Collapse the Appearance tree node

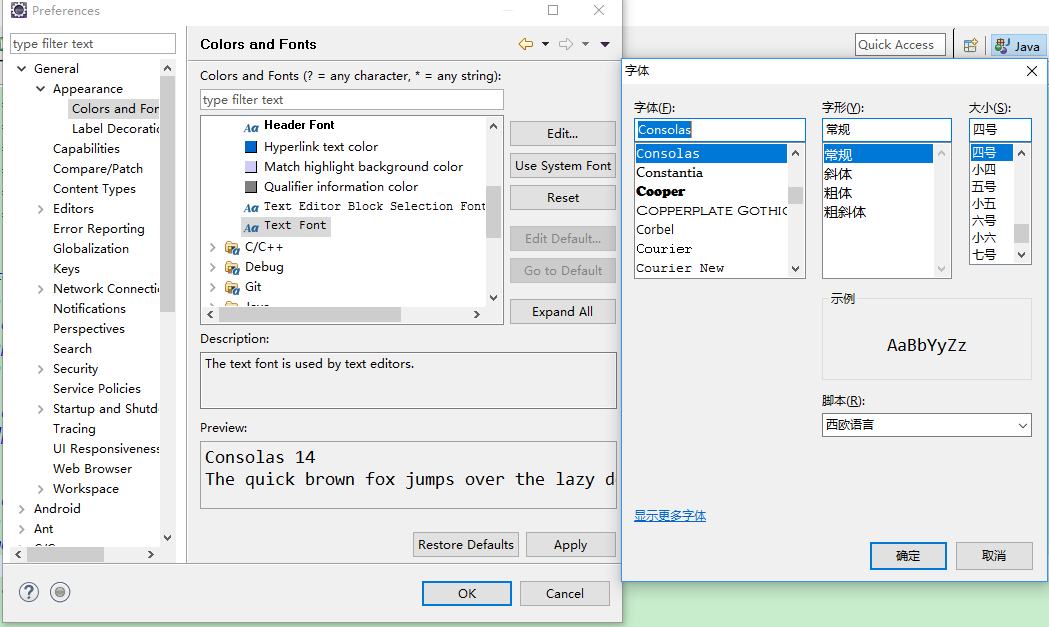click(40, 88)
